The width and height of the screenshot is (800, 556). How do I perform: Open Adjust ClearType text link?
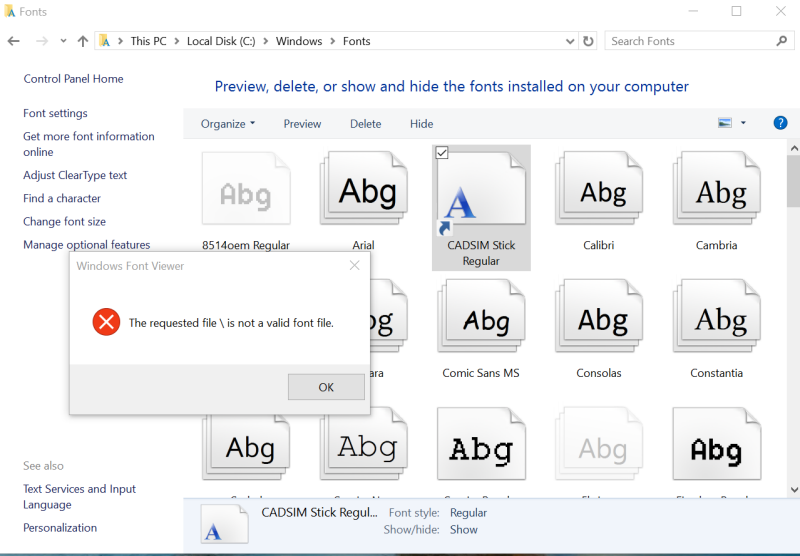(75, 175)
